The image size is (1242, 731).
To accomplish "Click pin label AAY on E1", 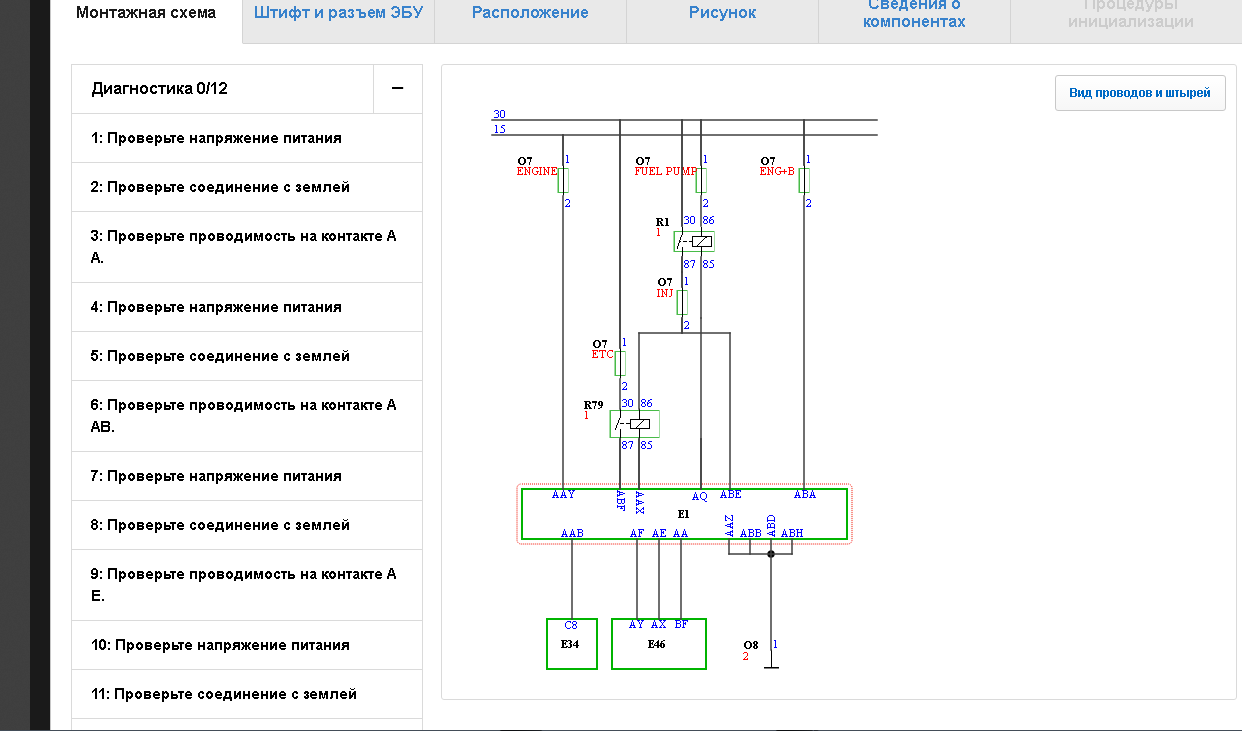I will tap(564, 495).
